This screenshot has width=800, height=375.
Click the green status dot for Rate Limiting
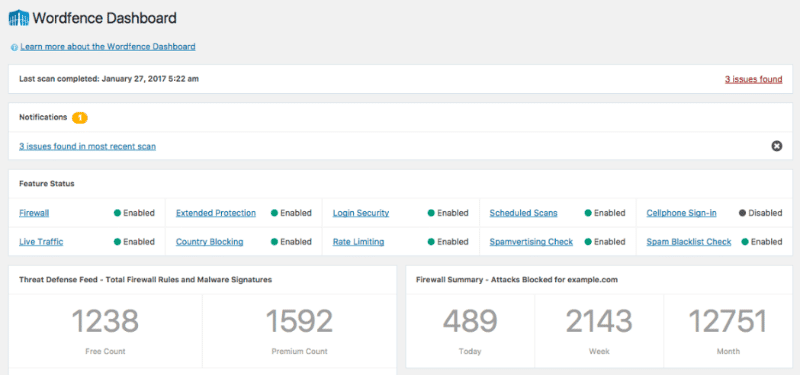point(431,242)
